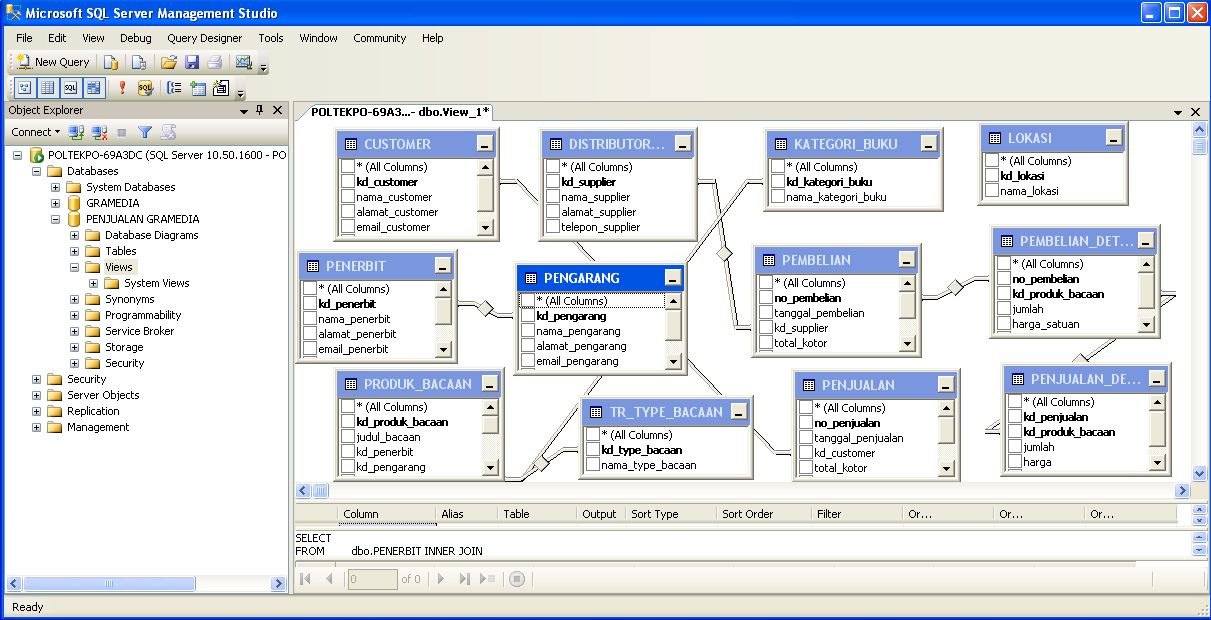Open the Community menu
The image size is (1211, 620).
tap(379, 38)
